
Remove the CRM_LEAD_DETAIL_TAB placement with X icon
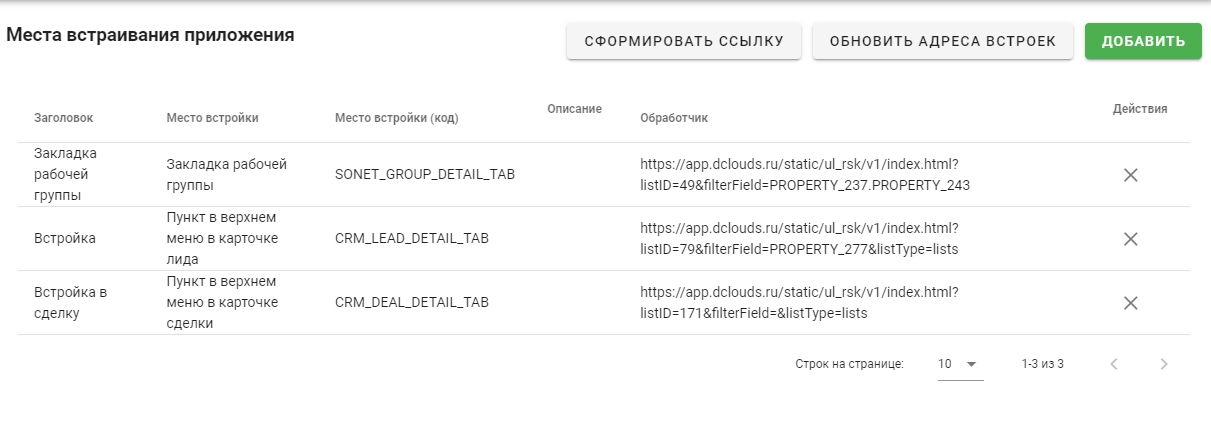pos(1131,239)
